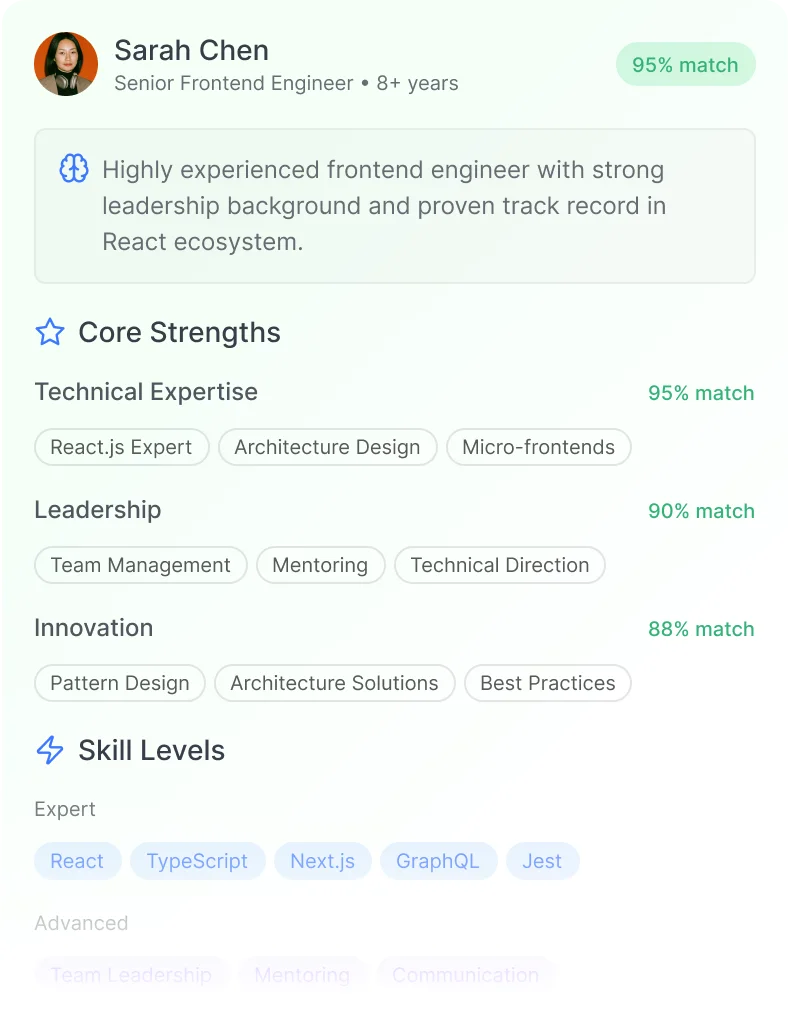Image resolution: width=790 pixels, height=1030 pixels.
Task: Click the Pattern Design chip
Action: point(120,683)
